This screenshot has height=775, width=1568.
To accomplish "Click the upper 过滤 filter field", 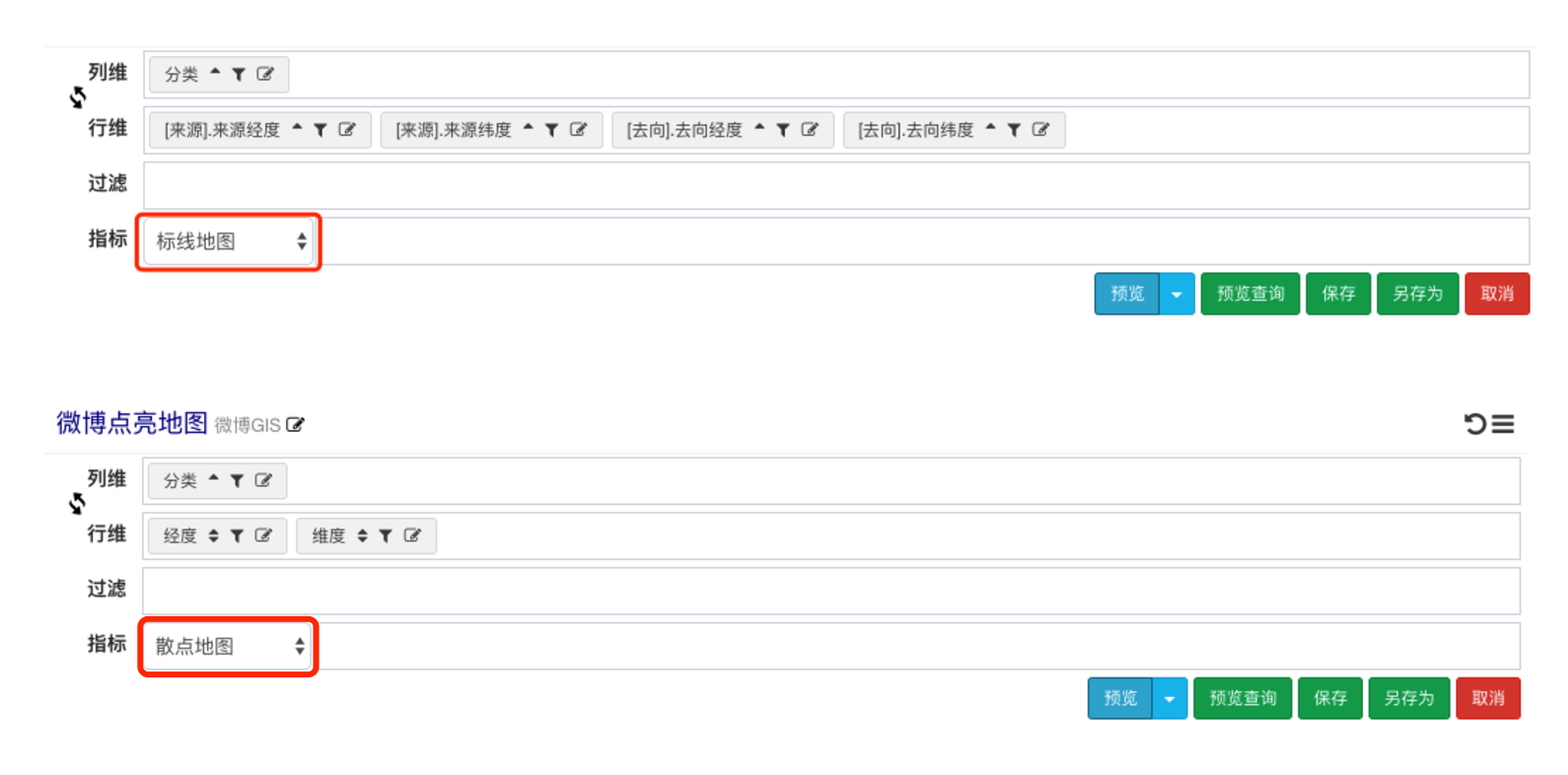I will point(836,186).
